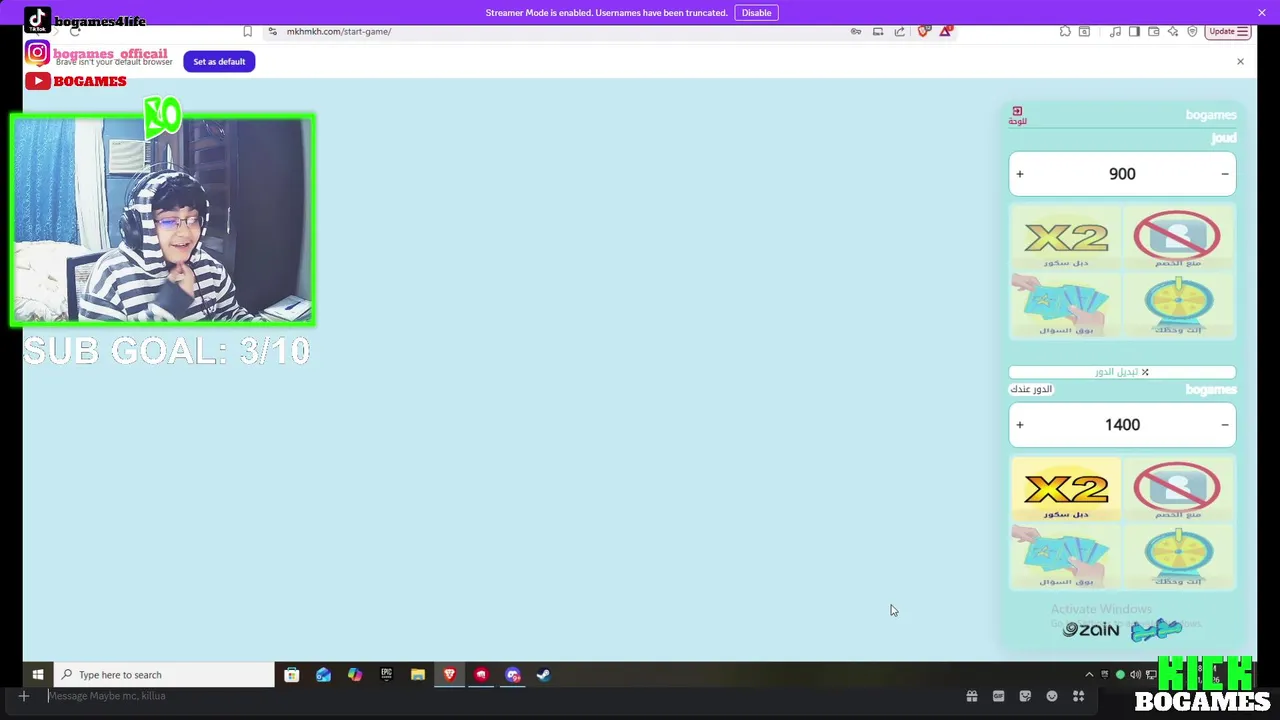
Task: Click the Set as default browser button
Action: click(219, 62)
